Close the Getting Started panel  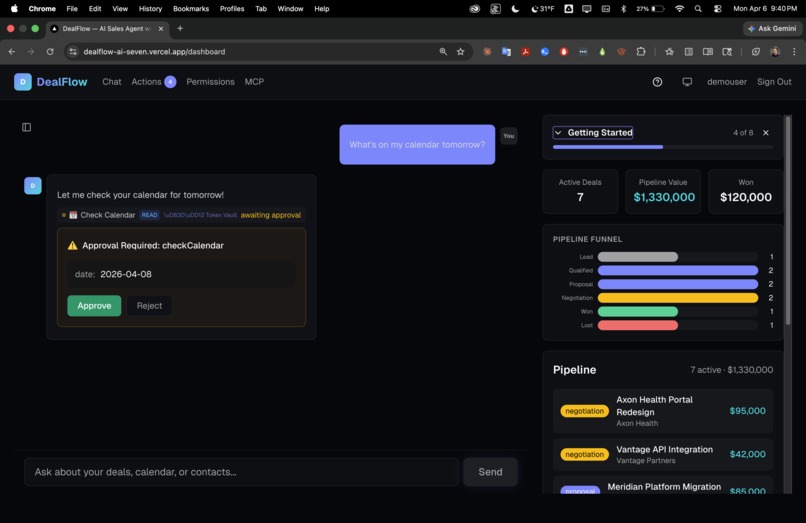tap(766, 133)
